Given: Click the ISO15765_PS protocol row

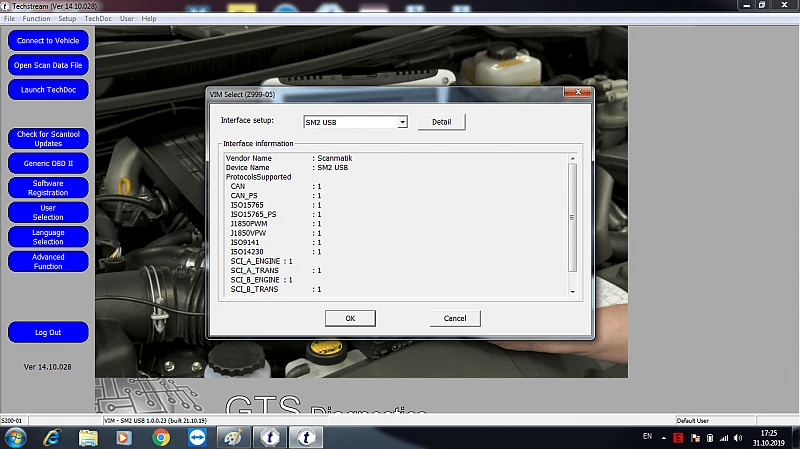Looking at the screenshot, I should [x=276, y=214].
